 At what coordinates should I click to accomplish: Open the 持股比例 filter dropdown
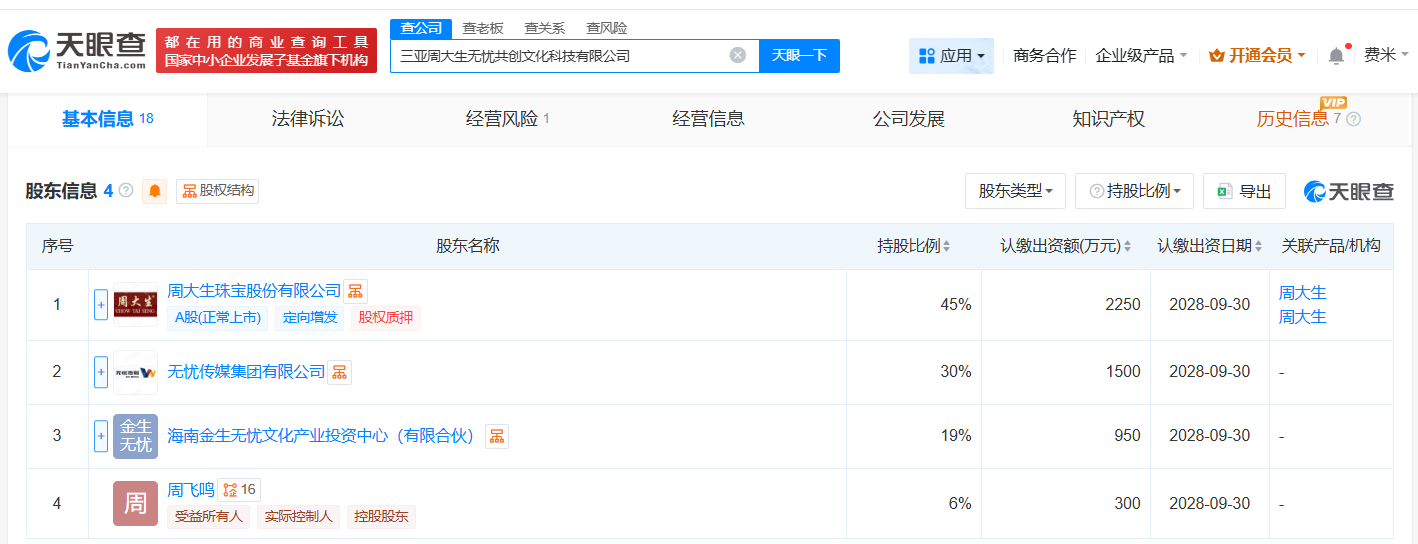(x=1134, y=191)
